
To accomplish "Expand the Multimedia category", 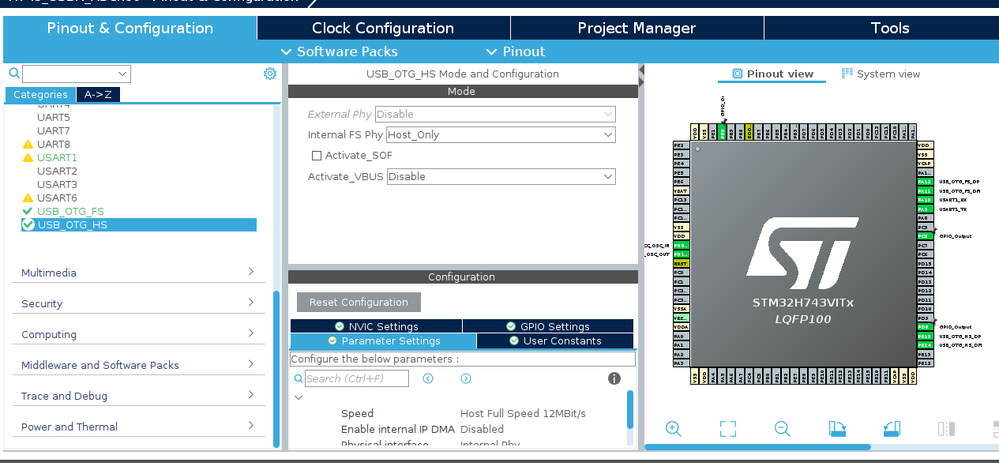I will click(x=138, y=273).
